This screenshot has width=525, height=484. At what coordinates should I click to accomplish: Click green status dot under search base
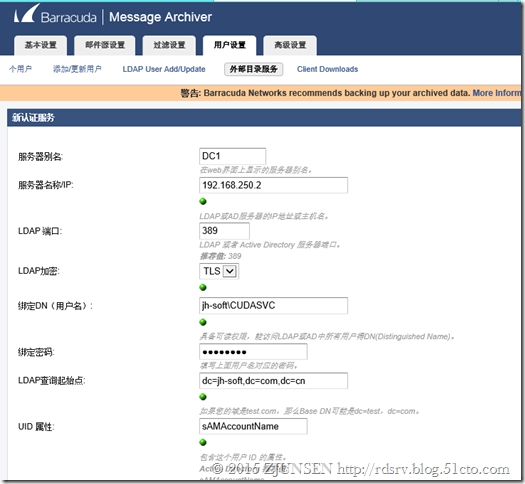coord(203,397)
